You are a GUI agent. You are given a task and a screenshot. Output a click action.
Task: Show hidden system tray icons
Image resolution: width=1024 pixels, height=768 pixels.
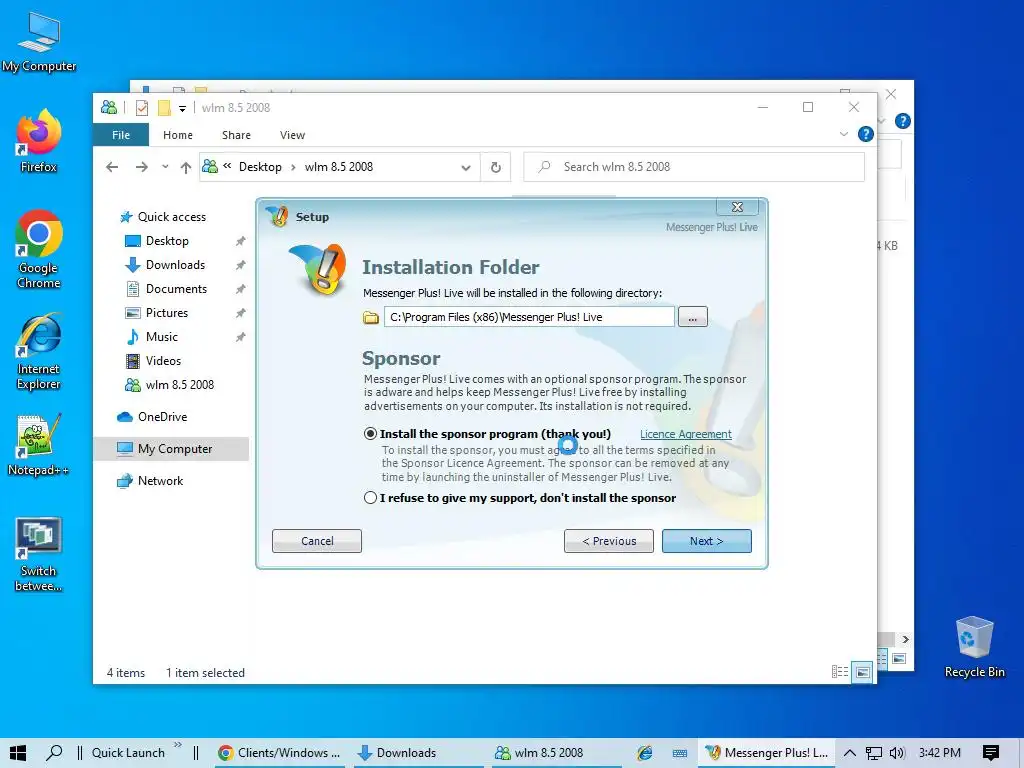[850, 753]
